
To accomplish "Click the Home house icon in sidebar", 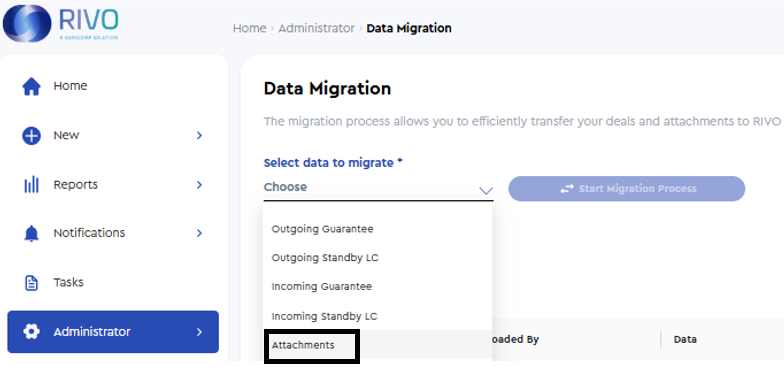I will (32, 86).
